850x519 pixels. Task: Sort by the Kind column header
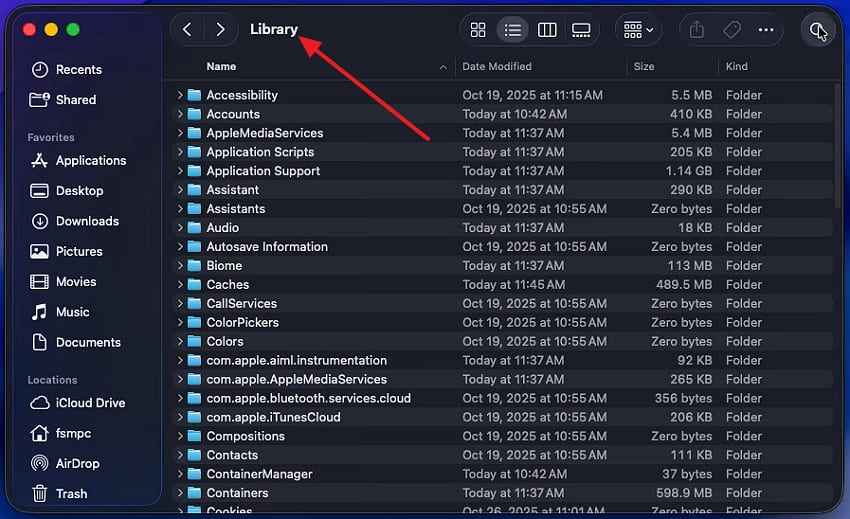click(x=736, y=66)
